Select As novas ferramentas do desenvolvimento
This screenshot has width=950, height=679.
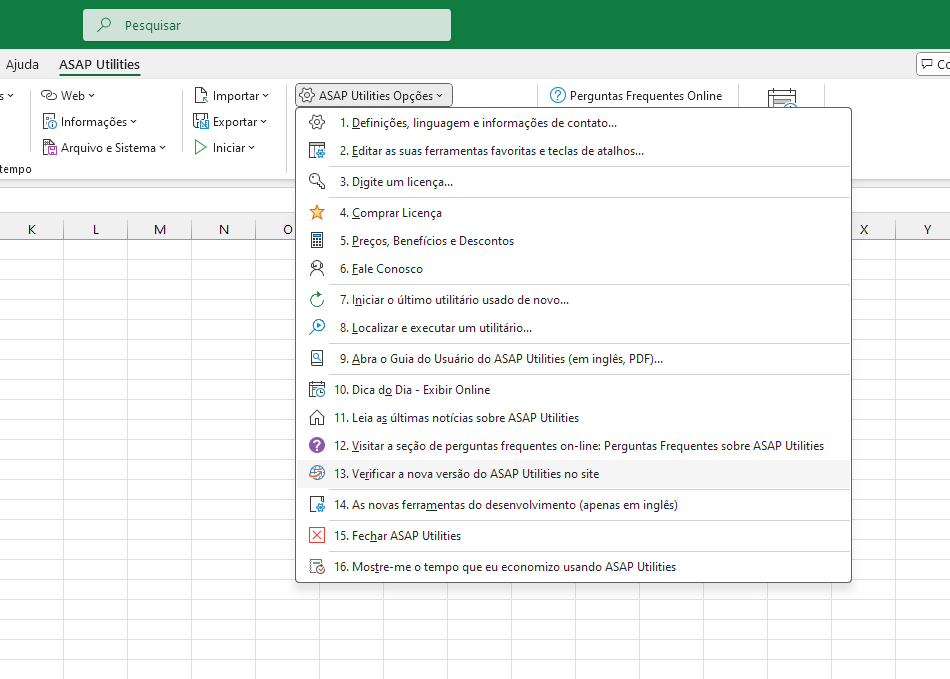(573, 505)
